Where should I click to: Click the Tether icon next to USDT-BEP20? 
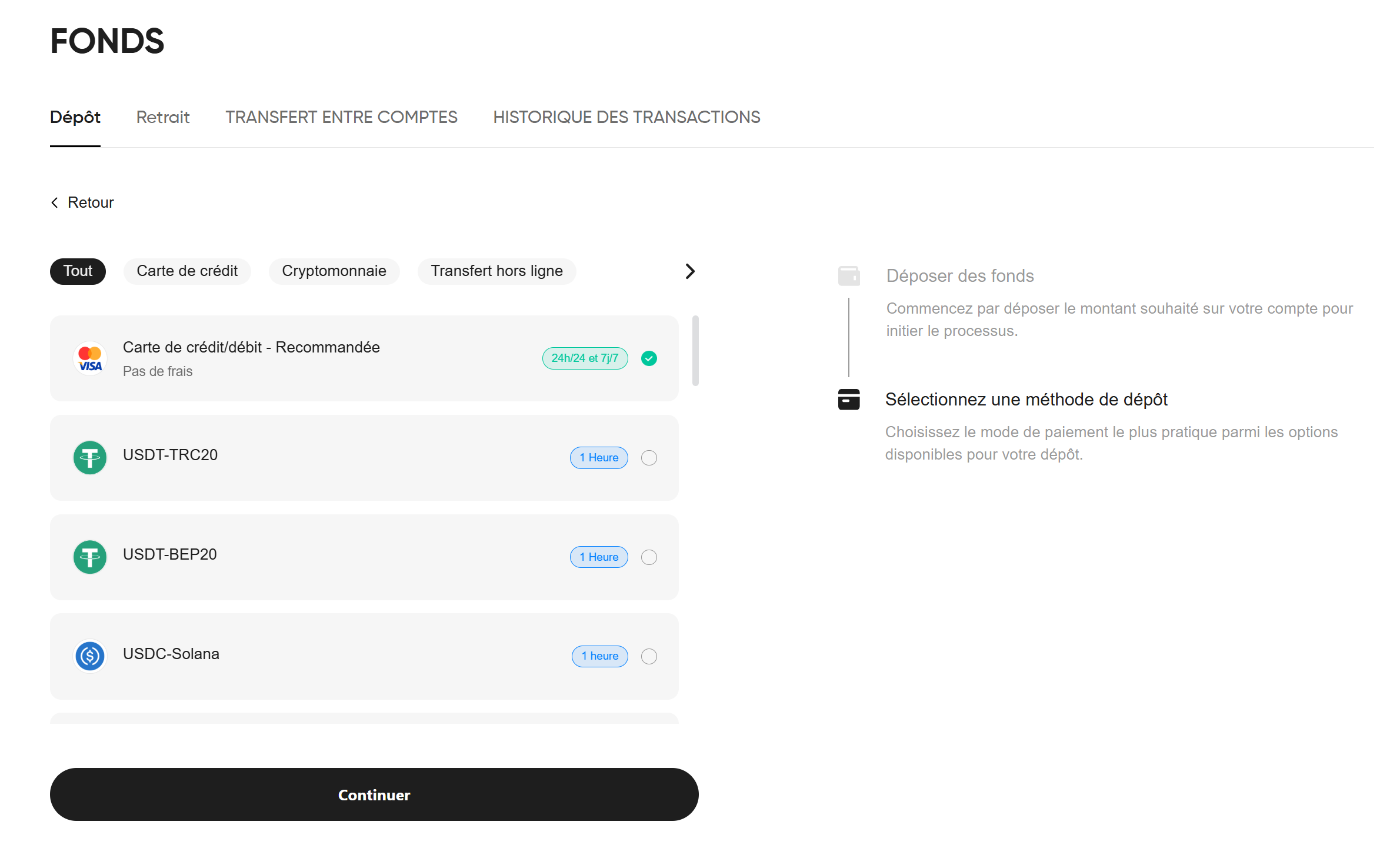coord(89,557)
